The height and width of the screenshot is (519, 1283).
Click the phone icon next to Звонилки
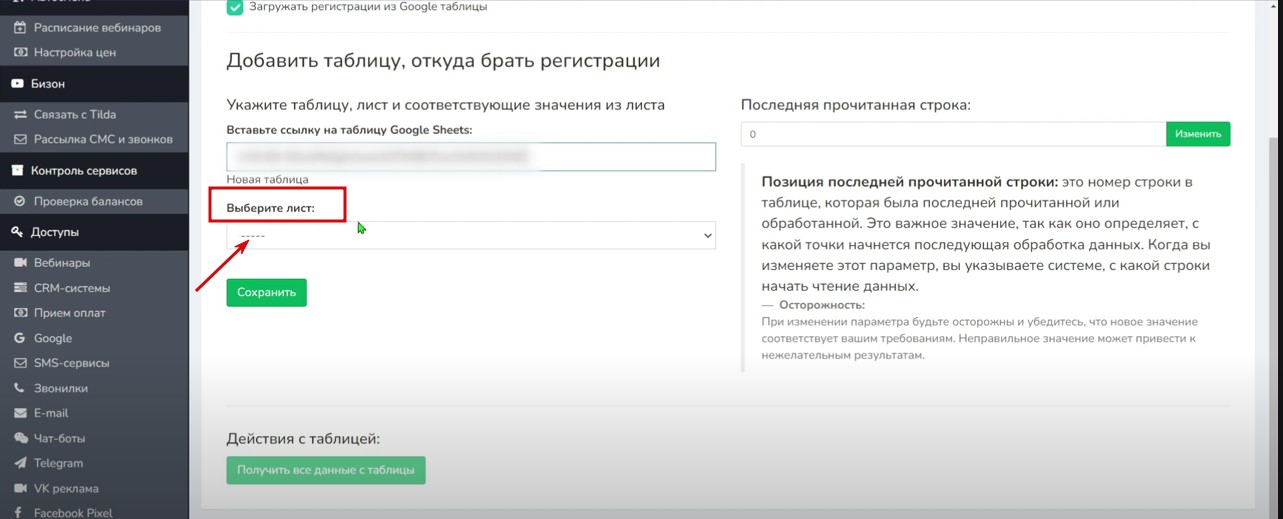coord(20,388)
